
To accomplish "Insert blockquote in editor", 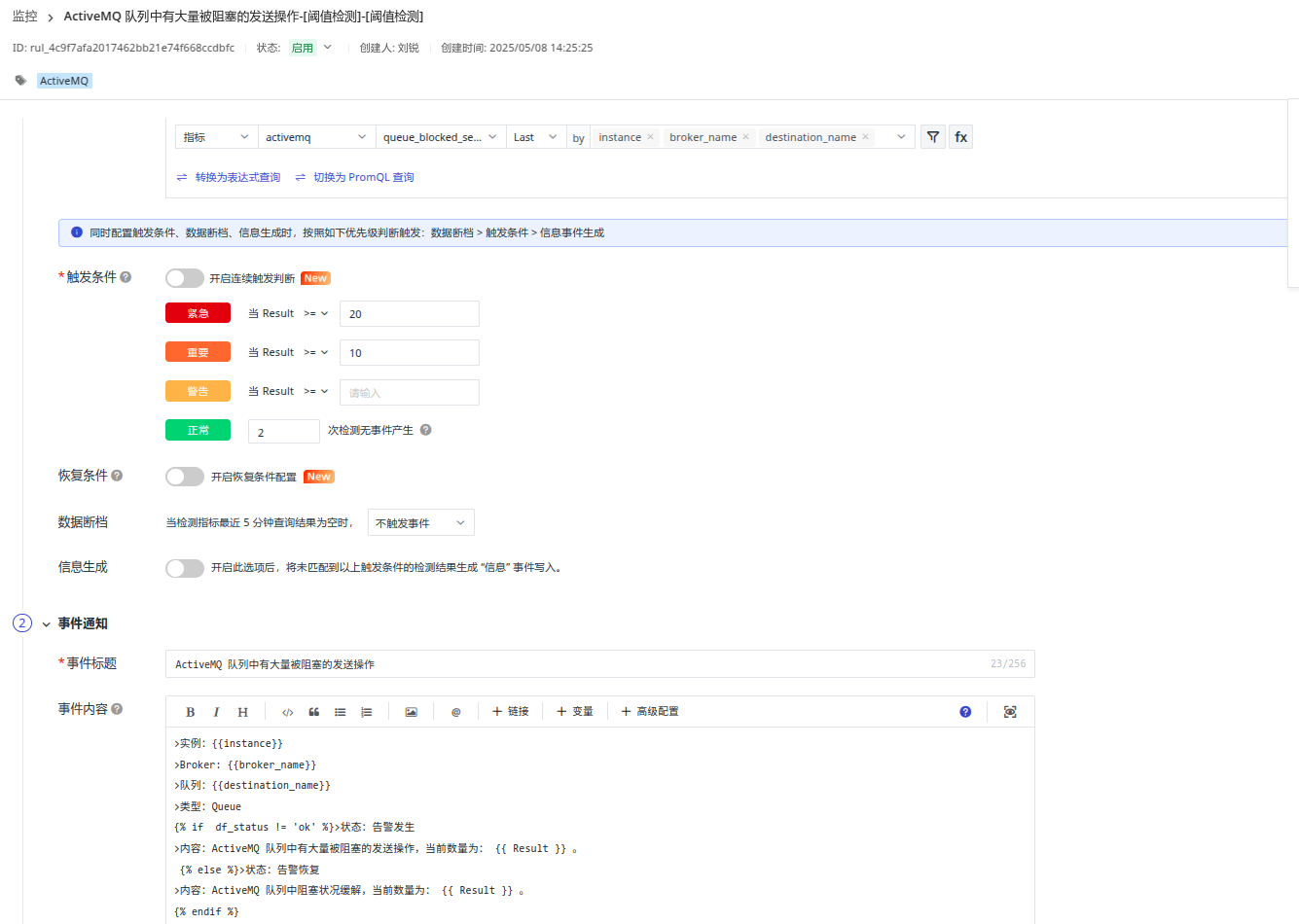I will click(313, 712).
